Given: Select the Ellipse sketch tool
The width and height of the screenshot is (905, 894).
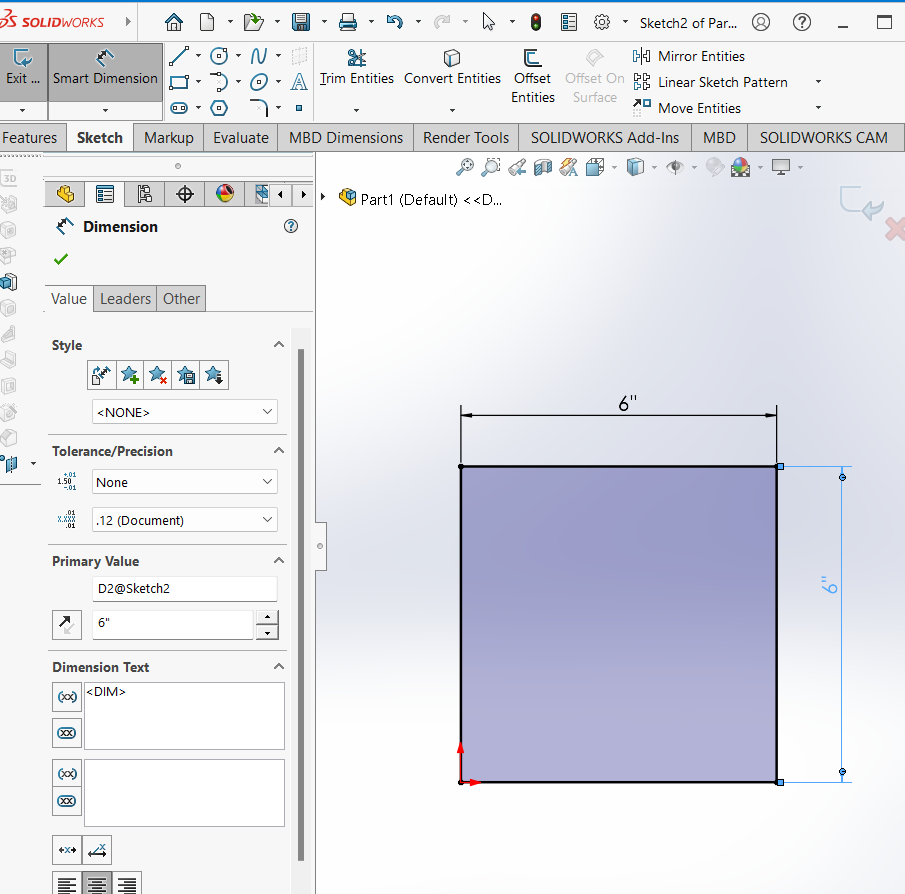Looking at the screenshot, I should [259, 82].
